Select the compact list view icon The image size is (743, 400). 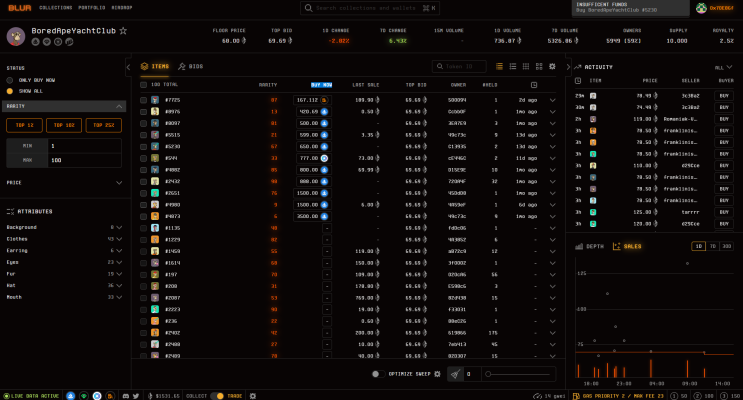499,66
